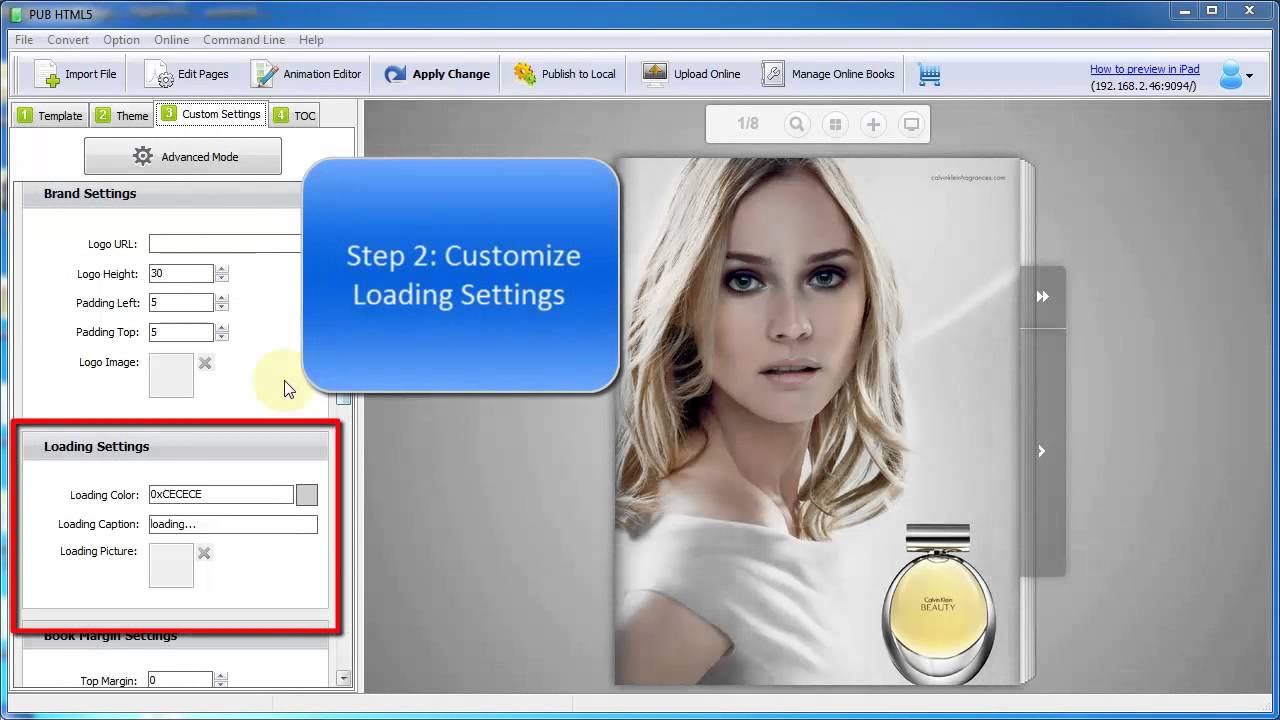Image resolution: width=1280 pixels, height=720 pixels.
Task: Click the Import File toolbar button
Action: click(x=75, y=74)
